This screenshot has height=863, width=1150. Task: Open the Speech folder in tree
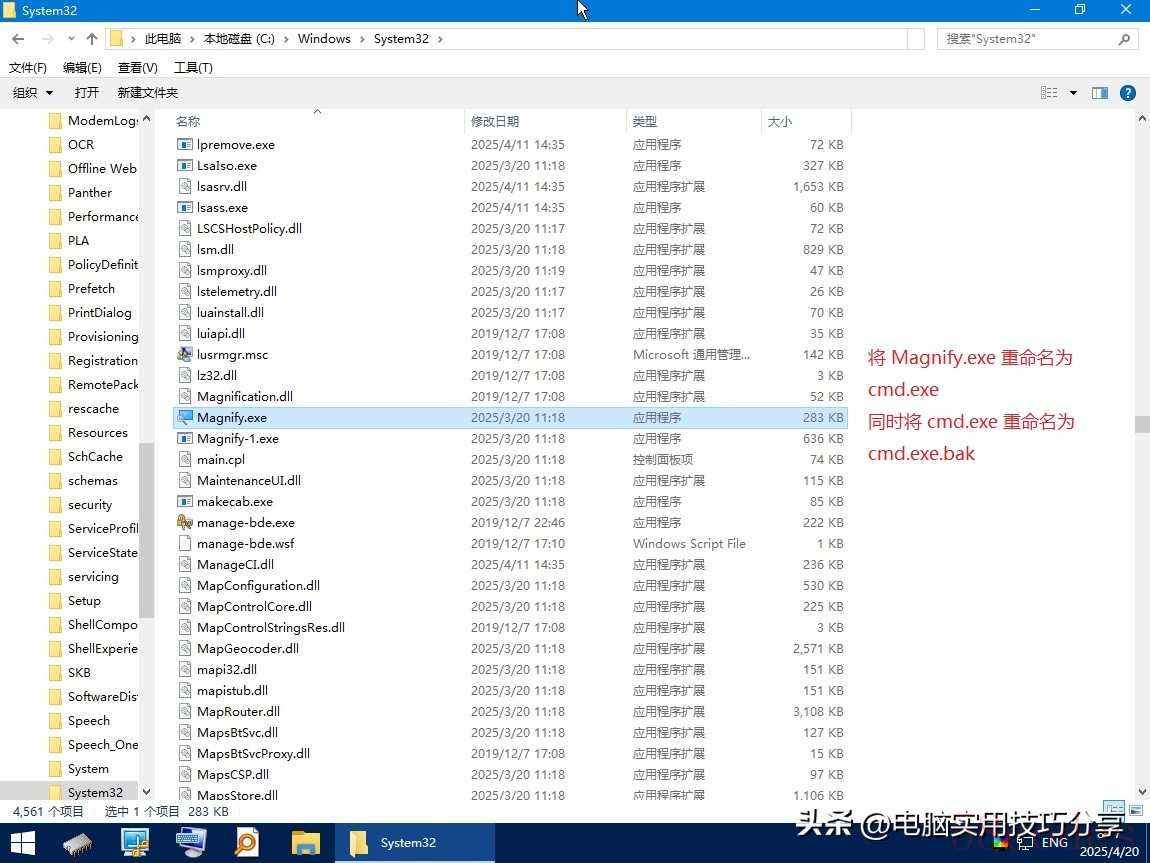[89, 721]
